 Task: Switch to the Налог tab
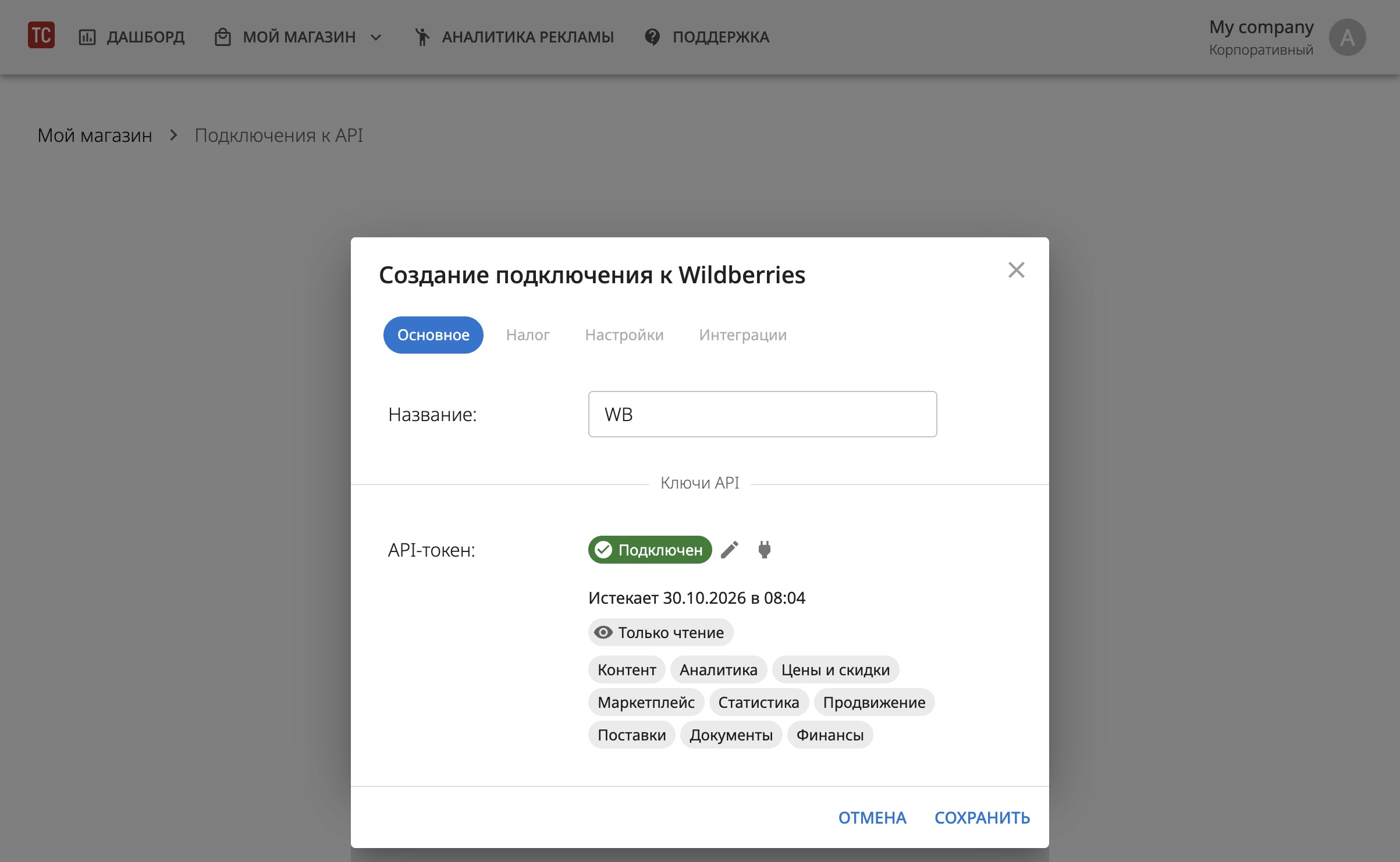pos(528,335)
